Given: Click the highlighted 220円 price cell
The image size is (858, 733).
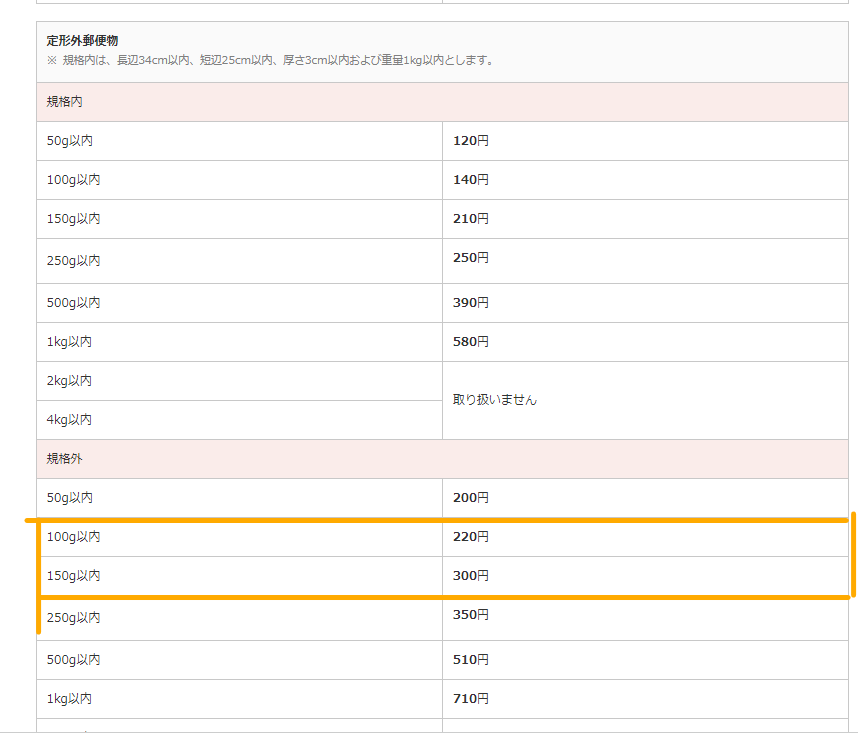Looking at the screenshot, I should pyautogui.click(x=471, y=537).
